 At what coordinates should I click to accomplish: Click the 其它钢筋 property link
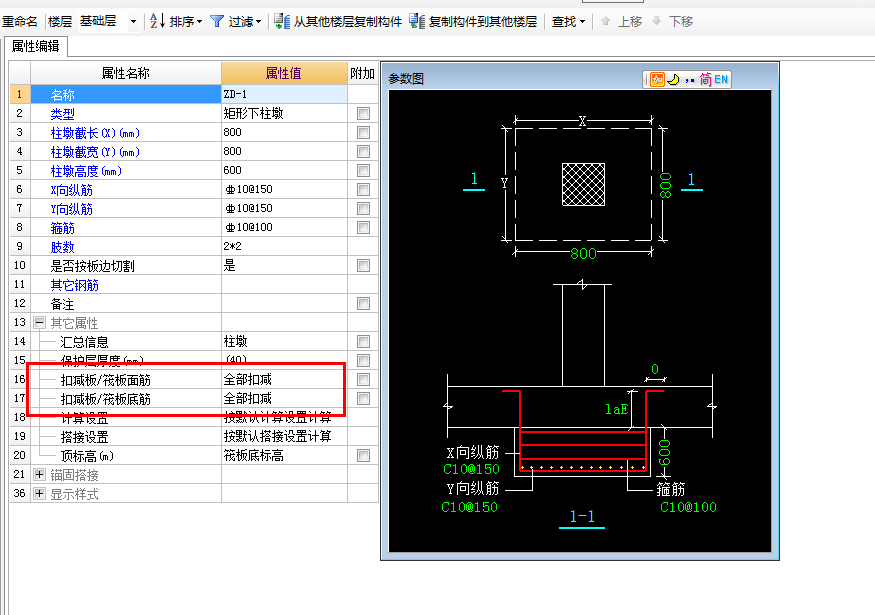coord(74,285)
